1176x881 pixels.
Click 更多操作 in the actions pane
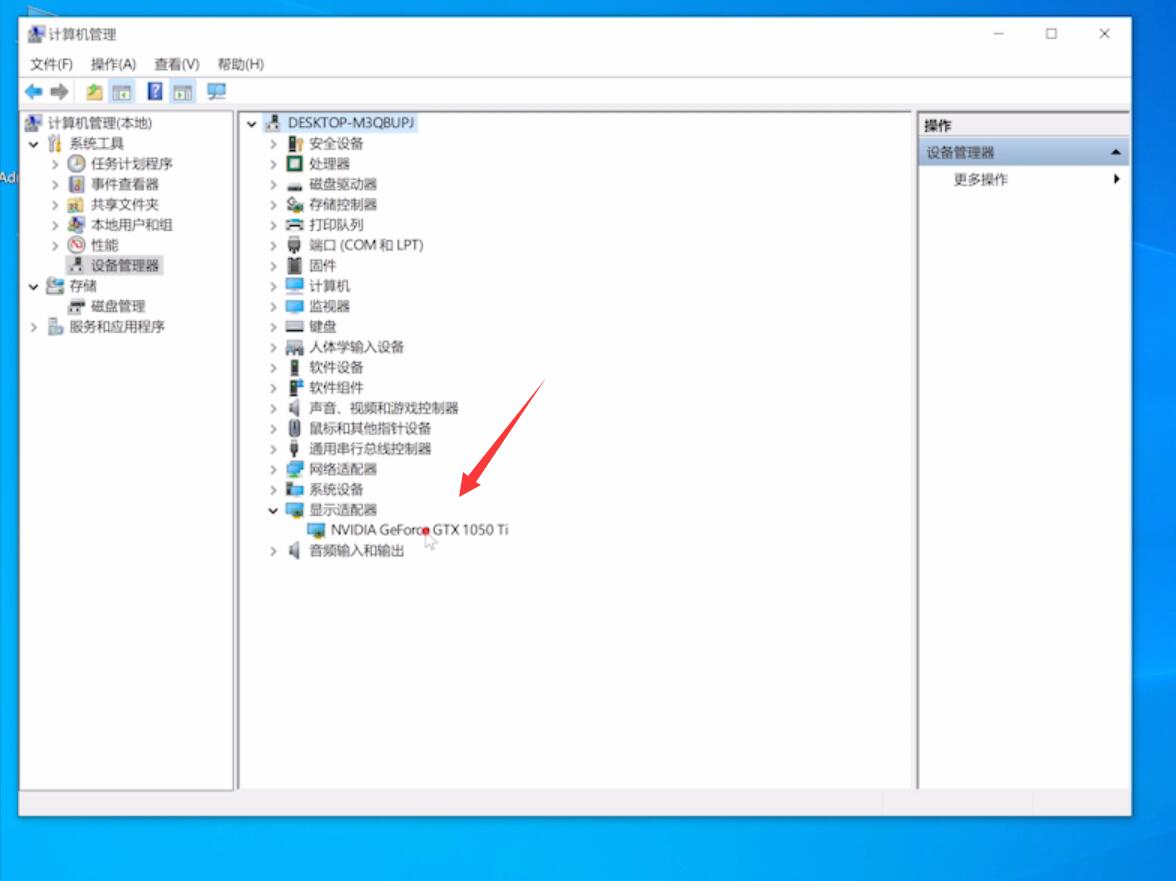pyautogui.click(x=980, y=180)
